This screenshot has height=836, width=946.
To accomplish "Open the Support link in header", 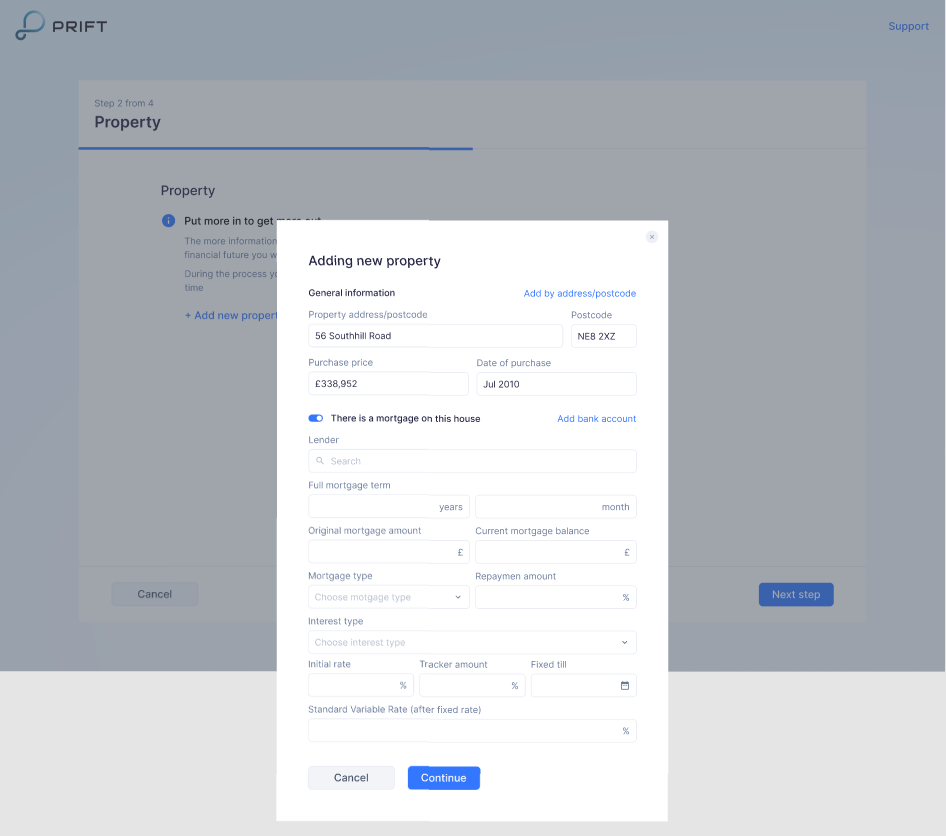I will point(908,26).
